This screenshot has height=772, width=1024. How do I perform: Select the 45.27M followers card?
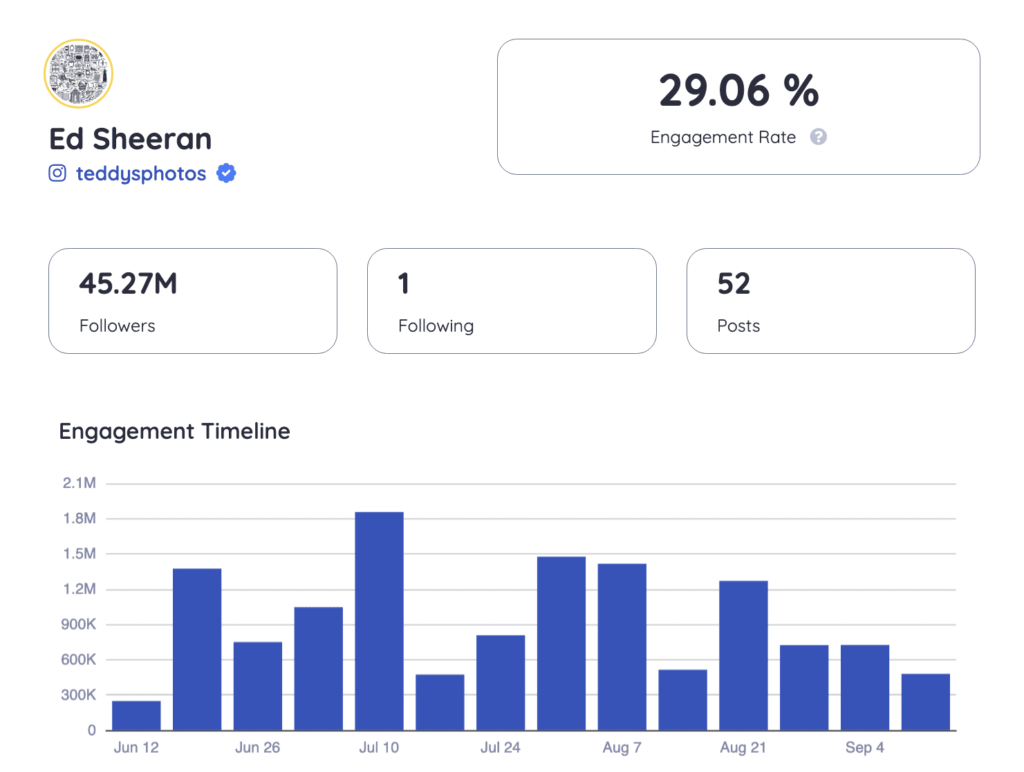coord(193,301)
